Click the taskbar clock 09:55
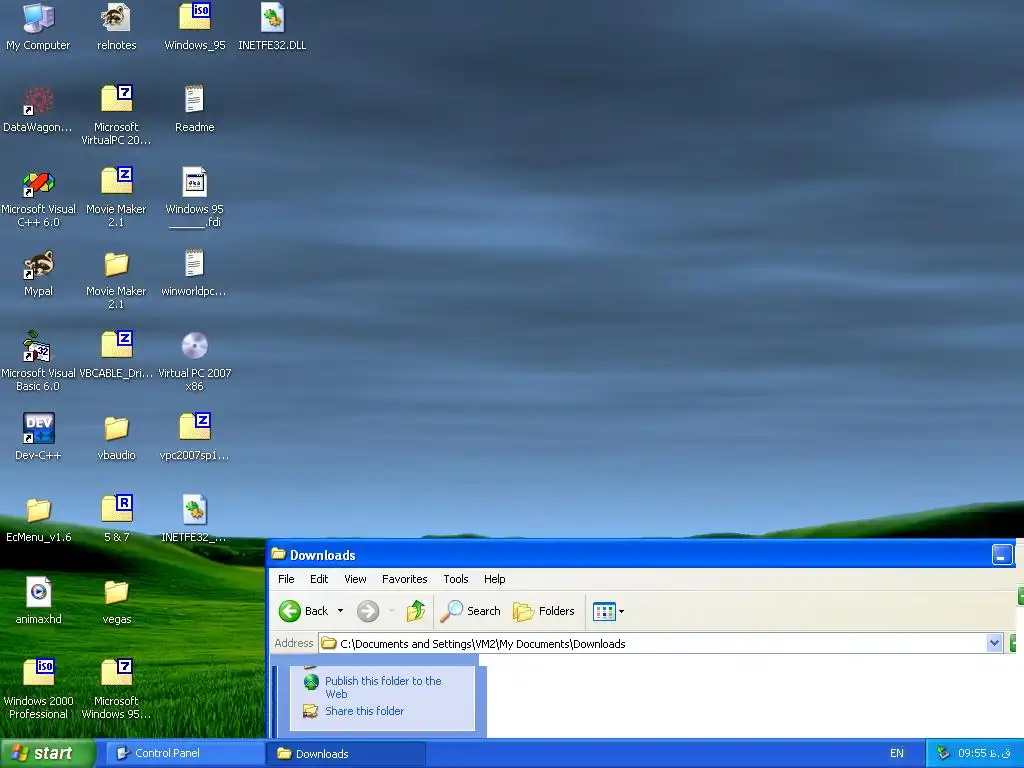Screen dimensions: 1024x768 [x=984, y=754]
